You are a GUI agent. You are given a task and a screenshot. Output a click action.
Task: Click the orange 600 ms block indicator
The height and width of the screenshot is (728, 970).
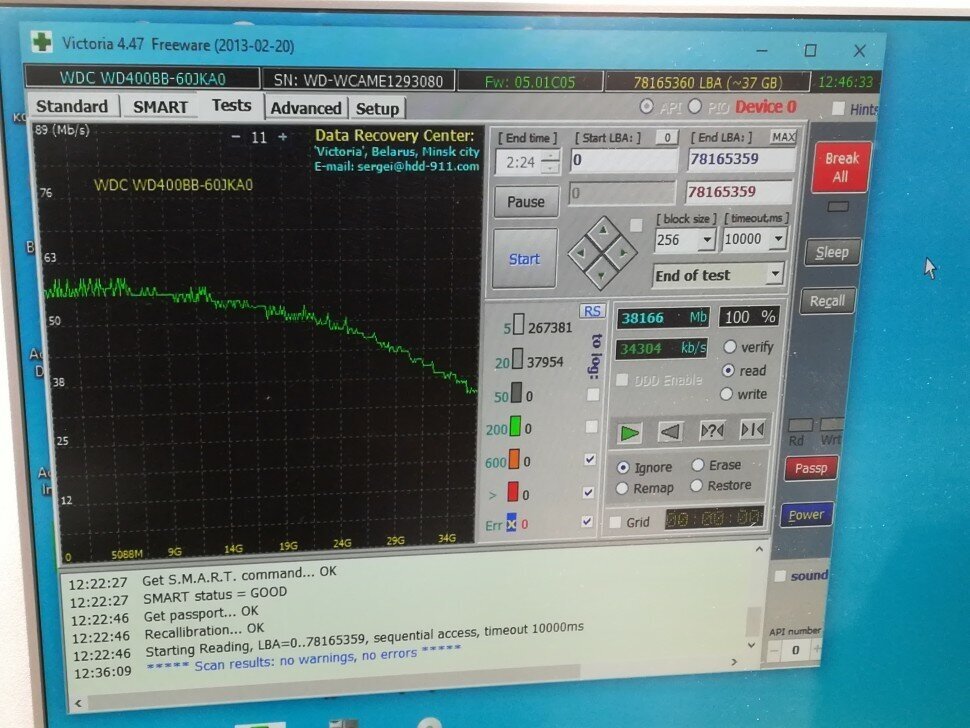tap(514, 459)
